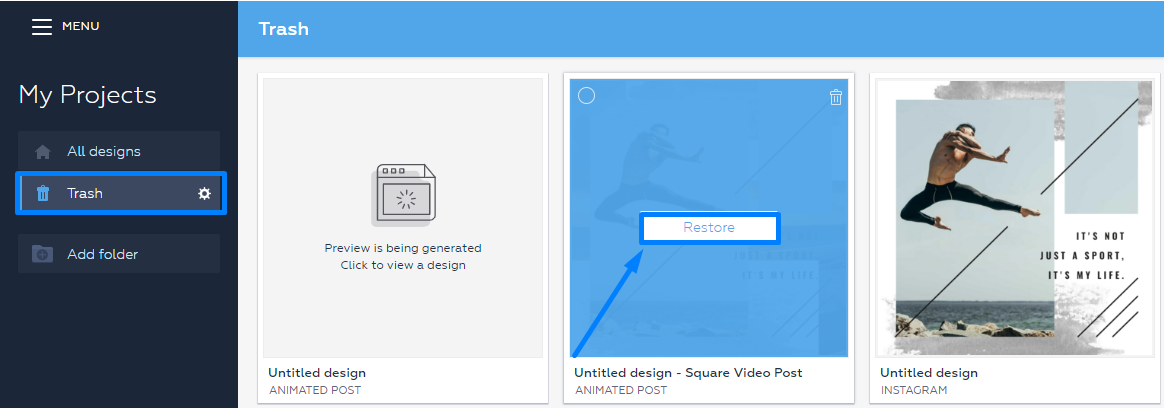
Task: Click Click to view a design text
Action: 403,265
